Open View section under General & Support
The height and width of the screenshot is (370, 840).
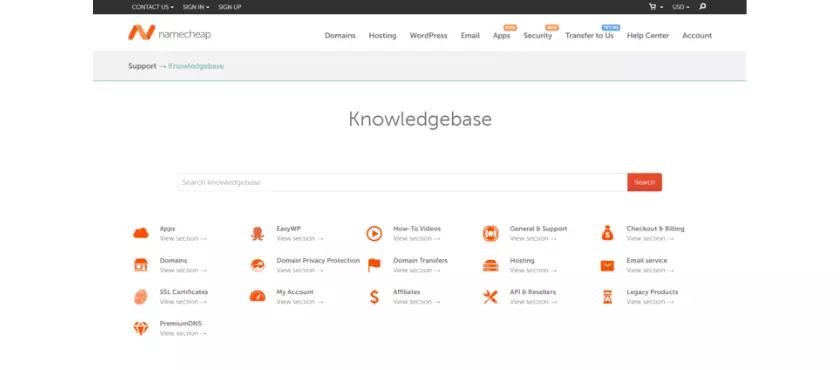pos(533,238)
